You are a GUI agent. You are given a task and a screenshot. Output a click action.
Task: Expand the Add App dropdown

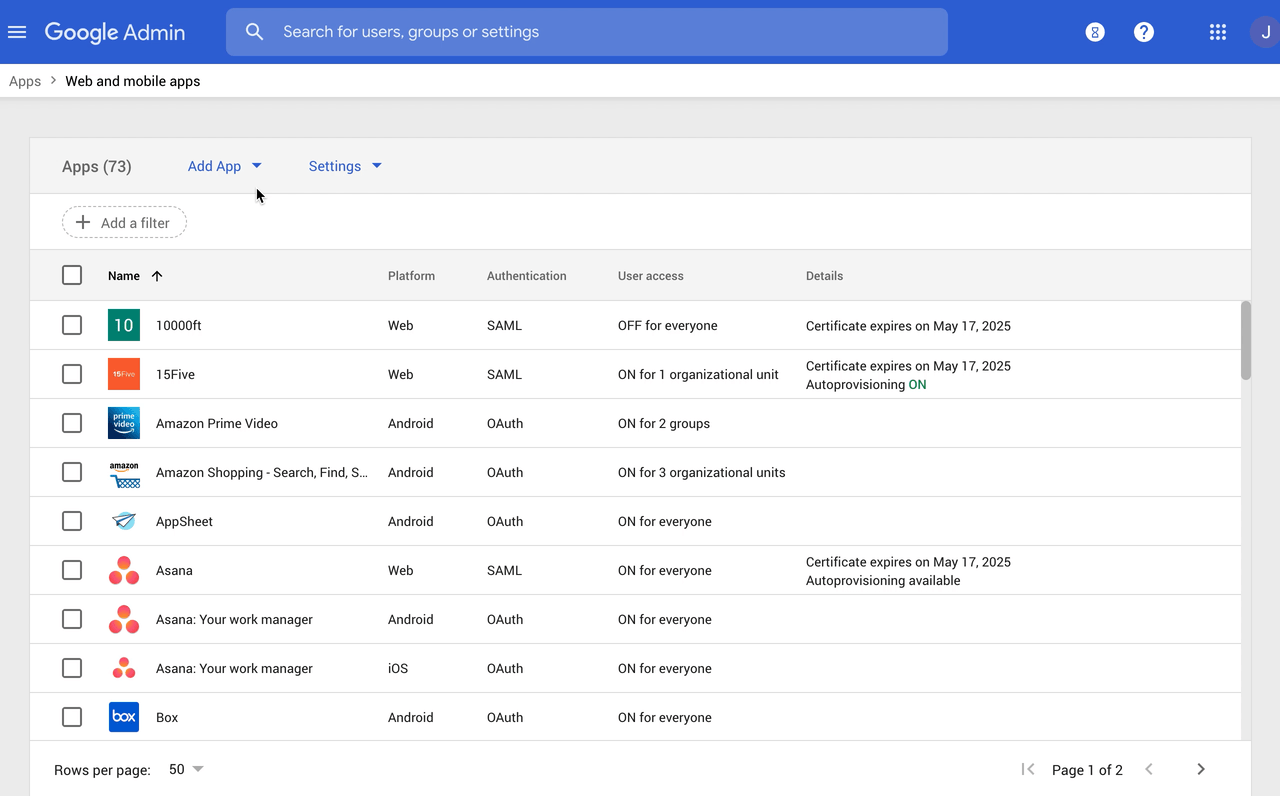225,166
